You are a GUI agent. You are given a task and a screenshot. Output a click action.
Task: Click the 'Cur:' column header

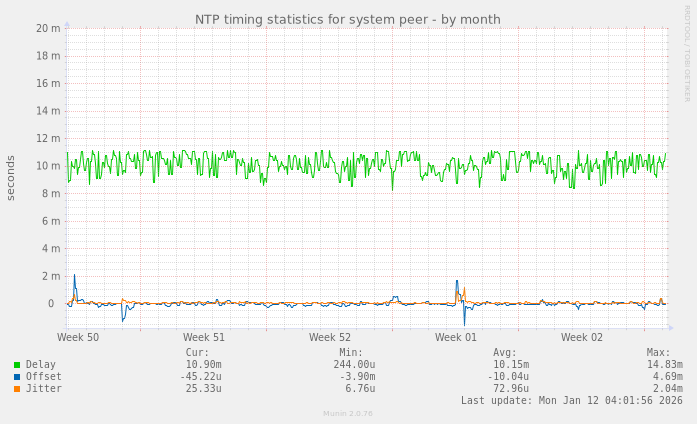(x=197, y=353)
